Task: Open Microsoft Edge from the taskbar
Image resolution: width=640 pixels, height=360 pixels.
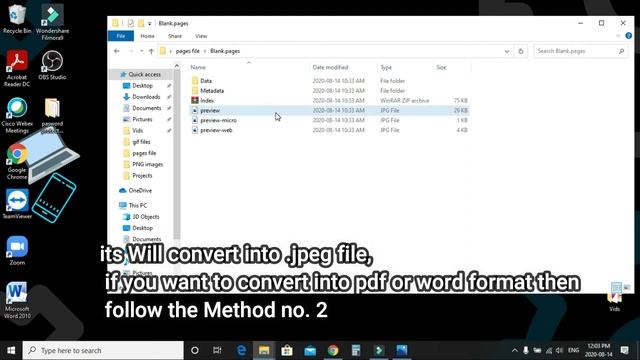Action: (x=241, y=350)
